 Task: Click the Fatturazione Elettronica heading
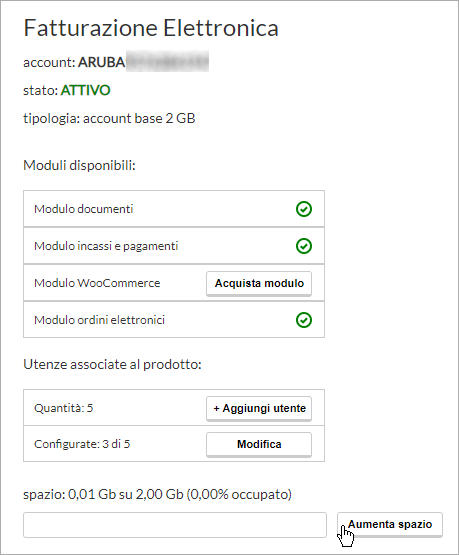[x=151, y=28]
